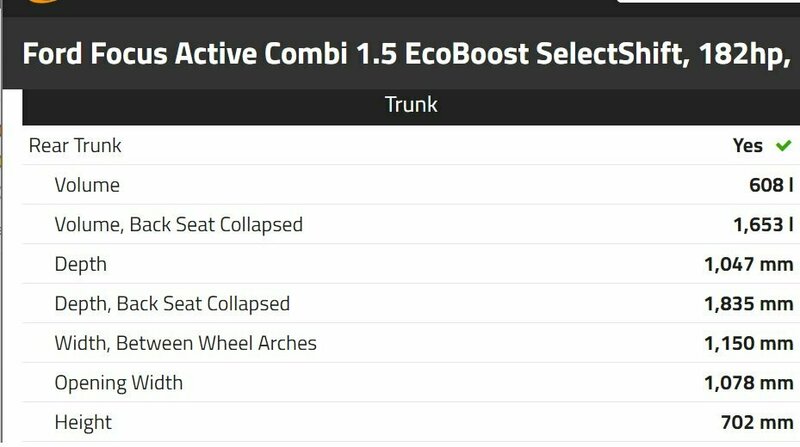Click the Volume, Back Seat Collapsed label
The image size is (800, 447).
pos(178,225)
